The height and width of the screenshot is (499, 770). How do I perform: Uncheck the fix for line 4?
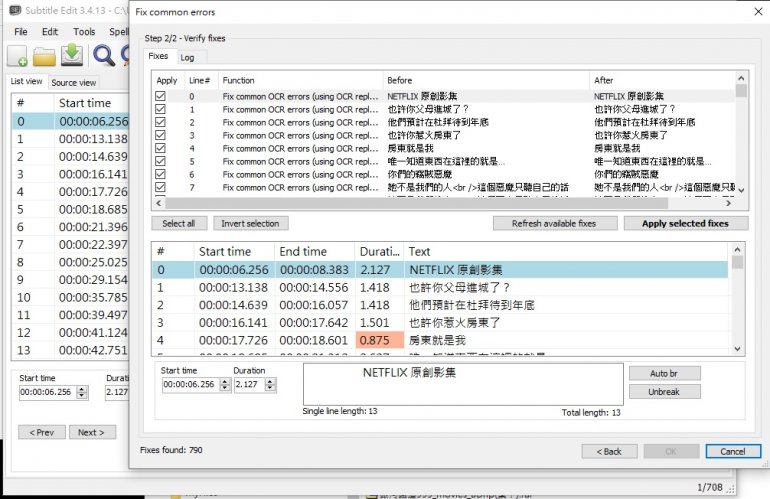coord(160,148)
